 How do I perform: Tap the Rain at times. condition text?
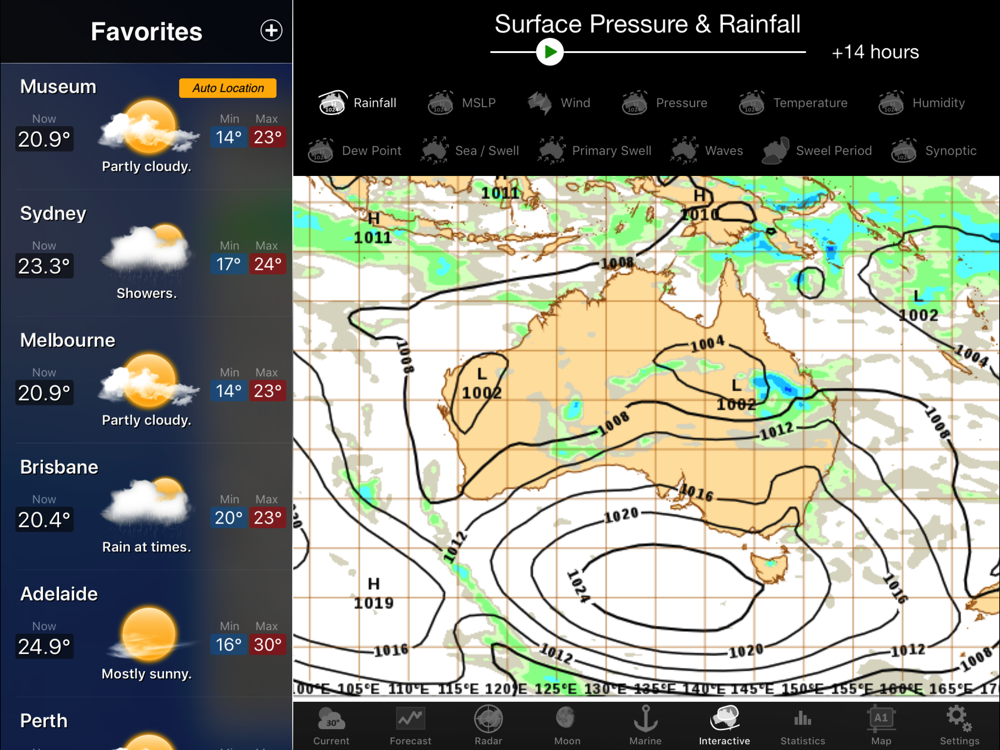click(146, 547)
